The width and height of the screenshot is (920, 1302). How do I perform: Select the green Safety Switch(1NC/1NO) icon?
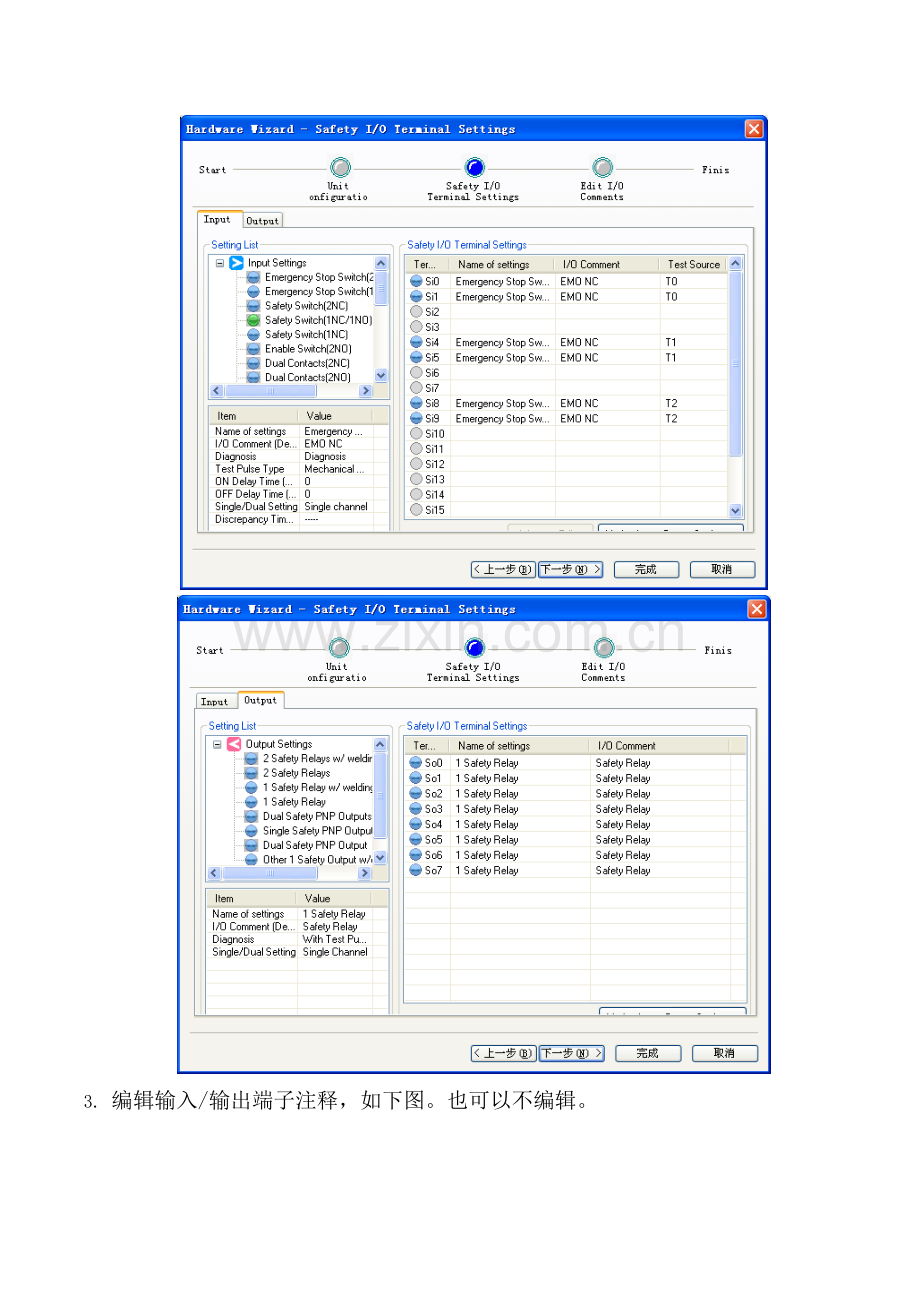pos(253,320)
